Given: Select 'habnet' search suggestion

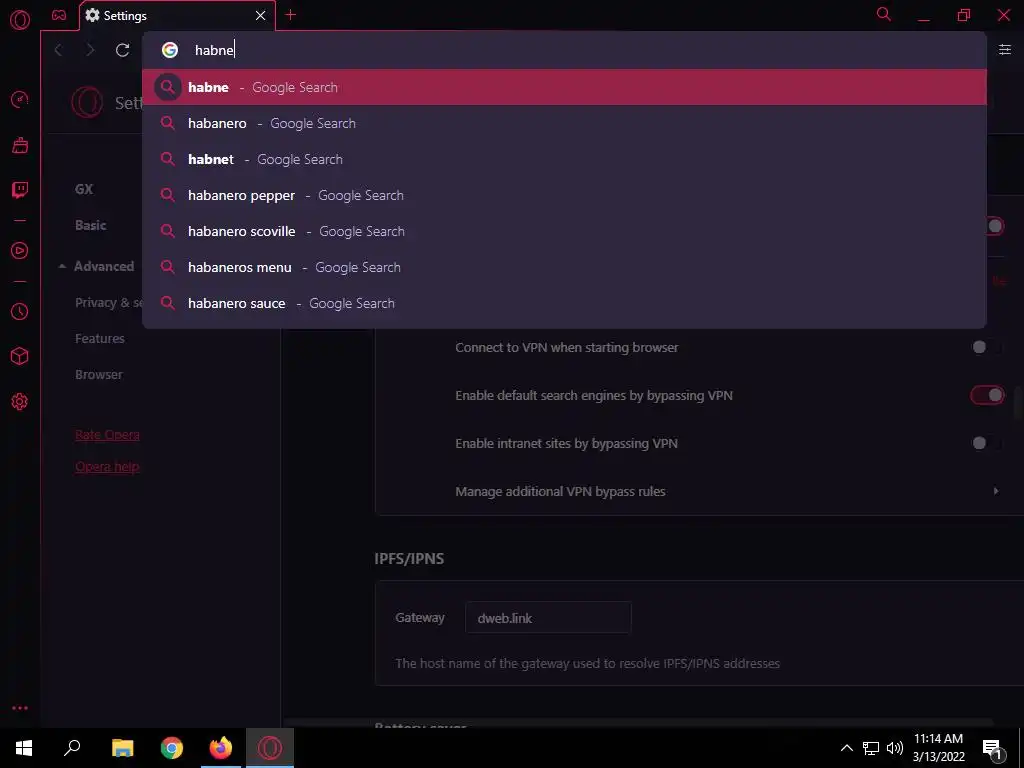Looking at the screenshot, I should point(564,159).
